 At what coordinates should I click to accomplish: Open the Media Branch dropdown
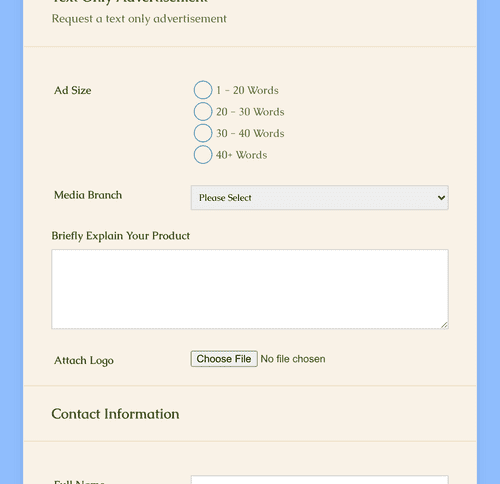[319, 198]
